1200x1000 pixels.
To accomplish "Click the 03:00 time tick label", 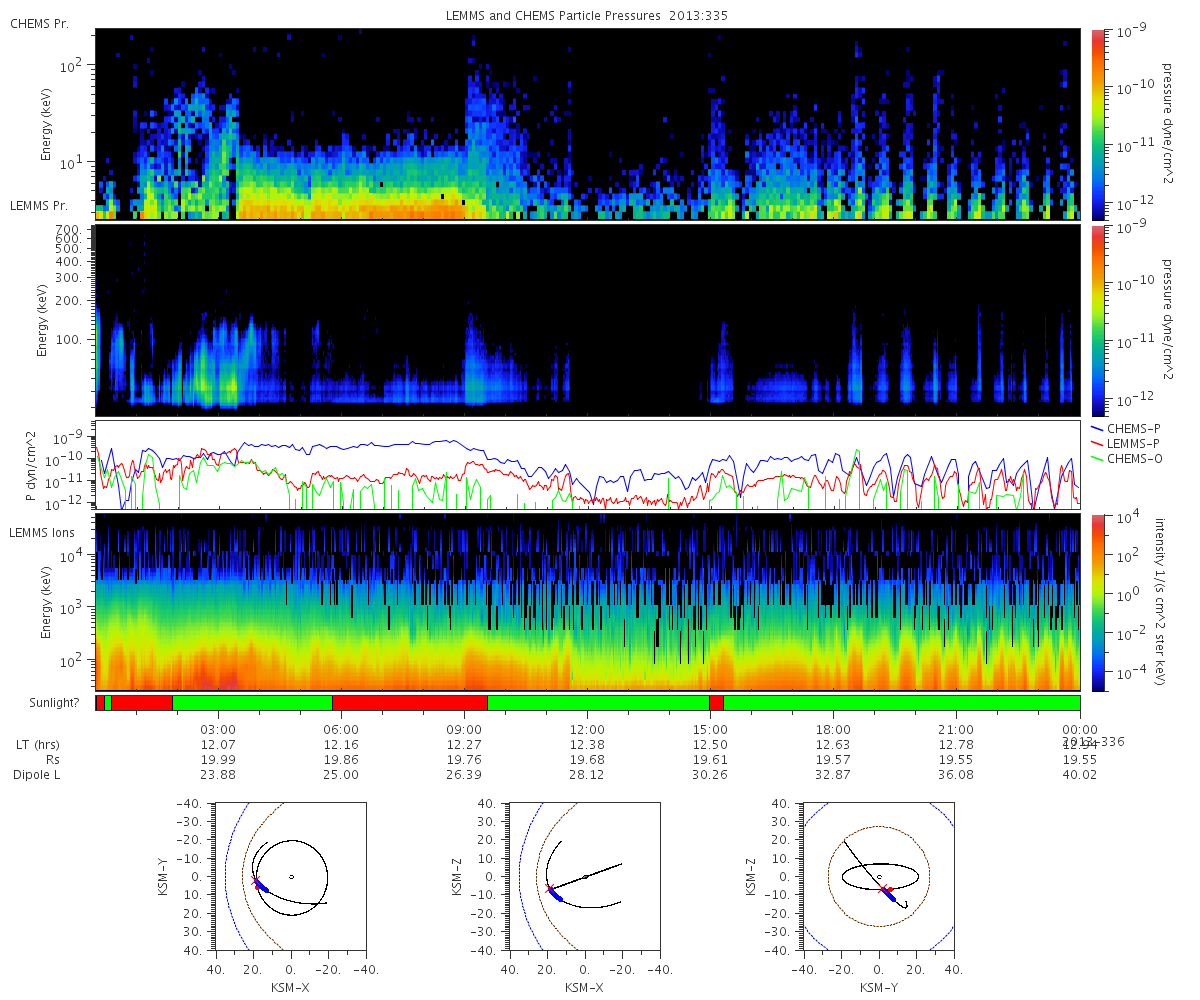I will (218, 729).
